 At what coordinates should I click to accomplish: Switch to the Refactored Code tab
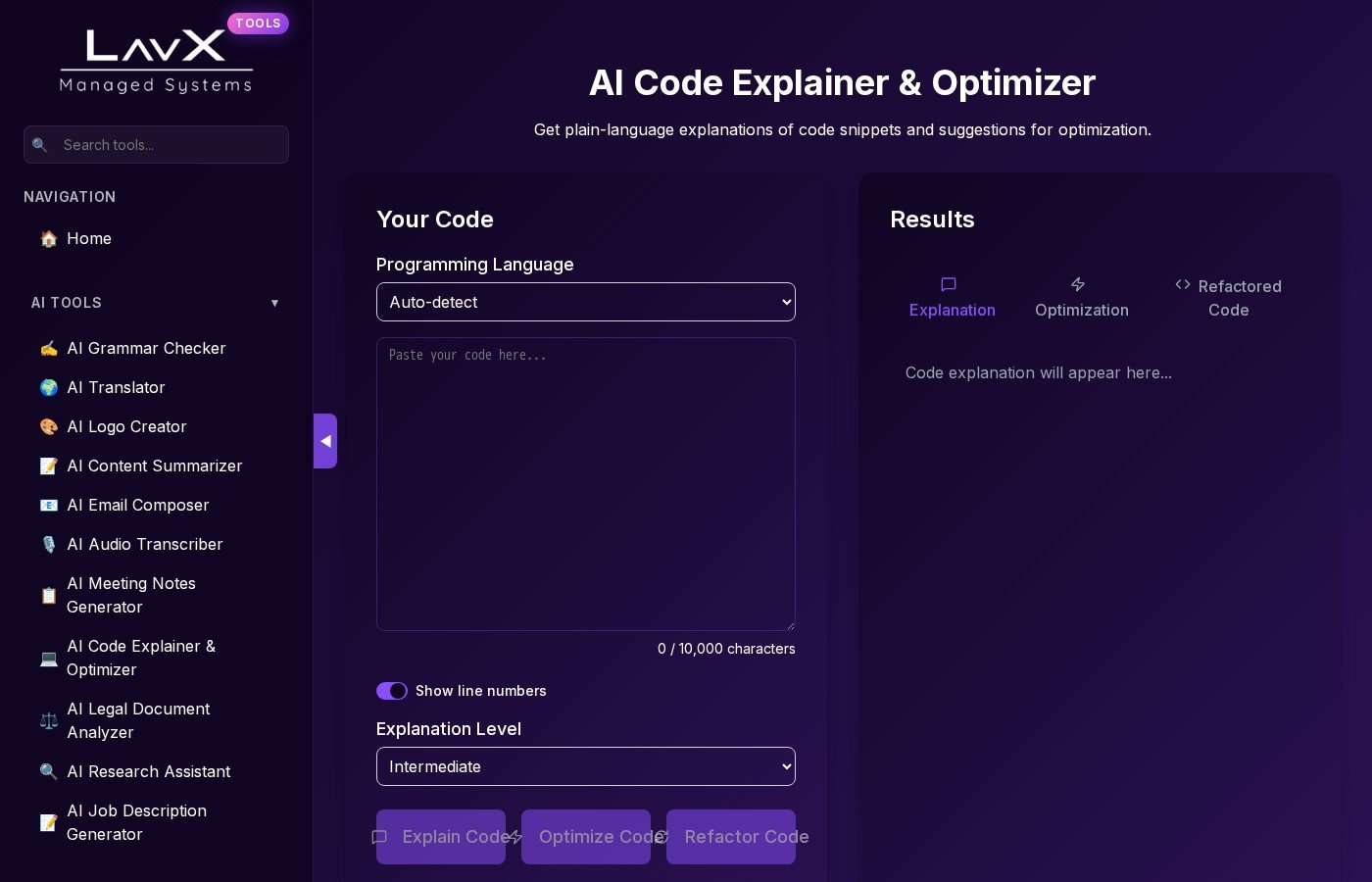[x=1228, y=298]
